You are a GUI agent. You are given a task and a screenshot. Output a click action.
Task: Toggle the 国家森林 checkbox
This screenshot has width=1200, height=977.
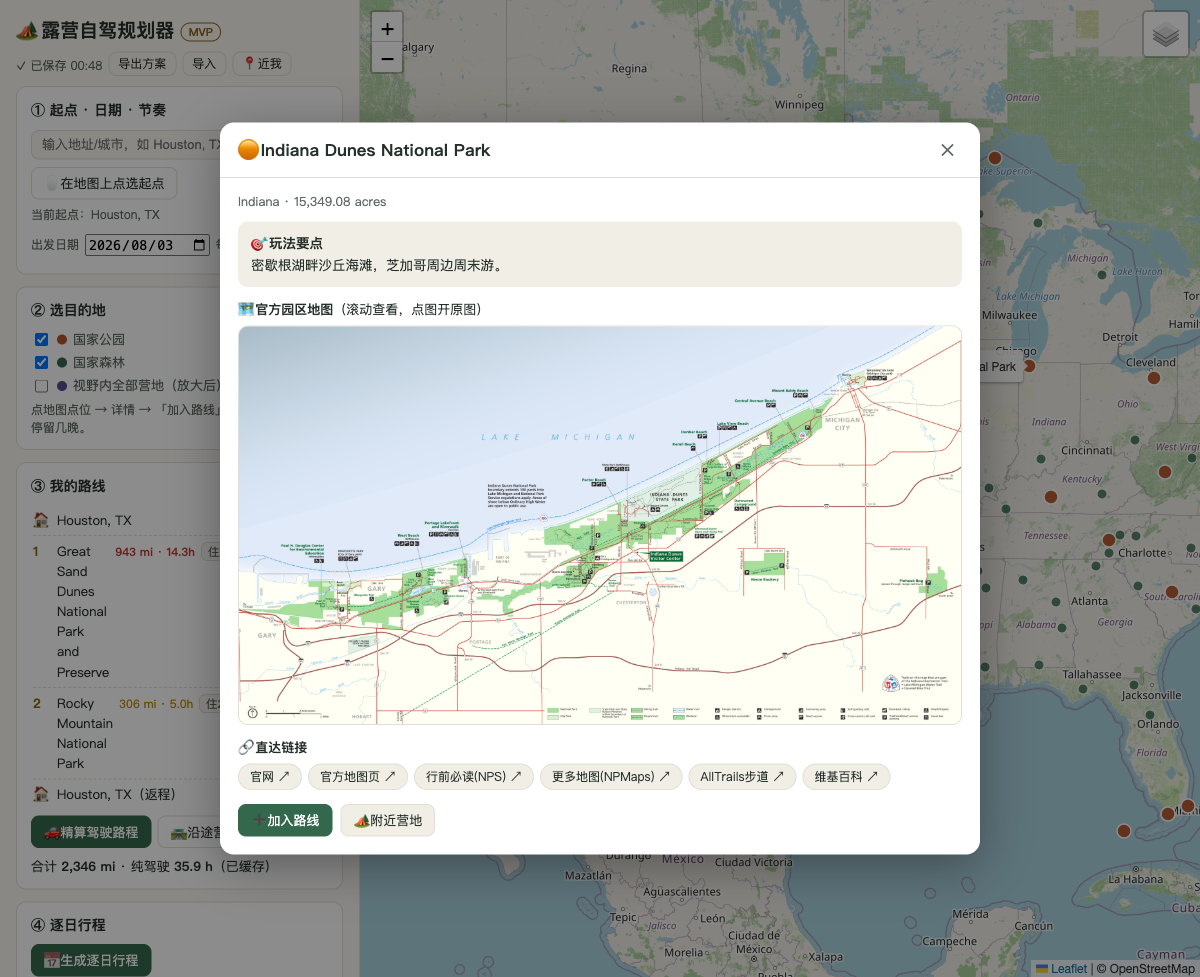pyautogui.click(x=41, y=362)
